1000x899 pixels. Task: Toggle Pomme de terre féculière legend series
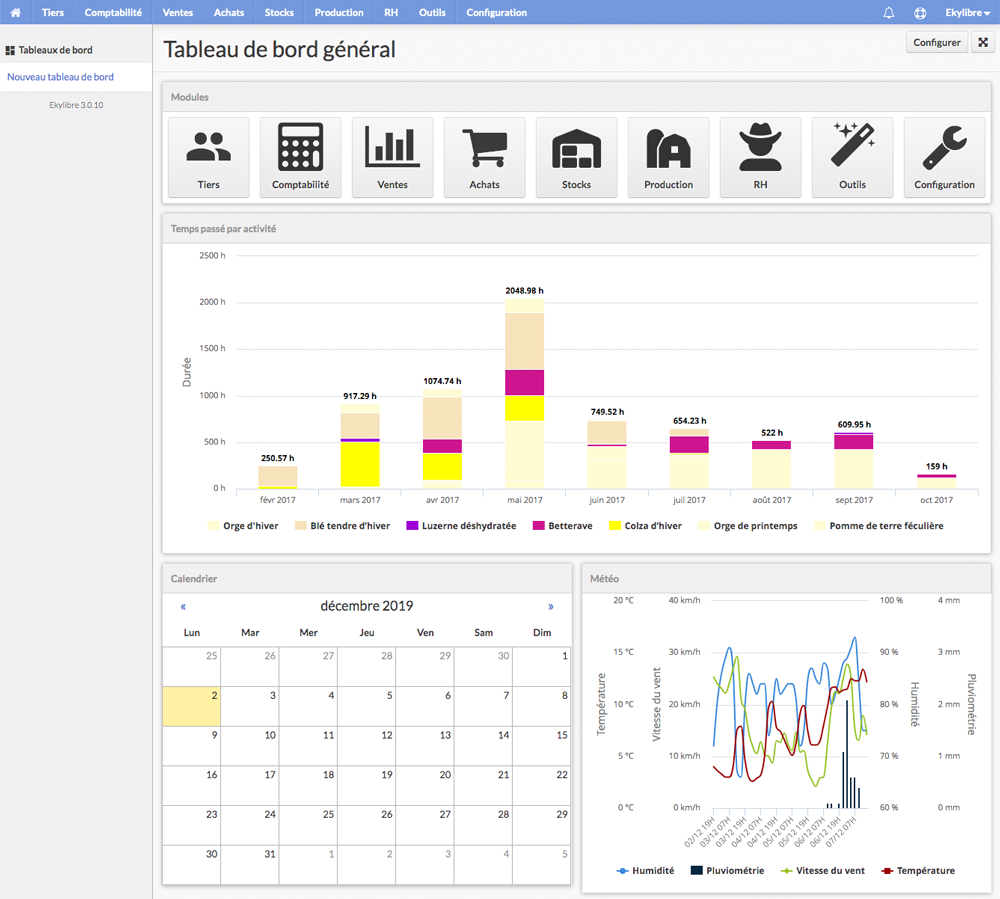879,526
